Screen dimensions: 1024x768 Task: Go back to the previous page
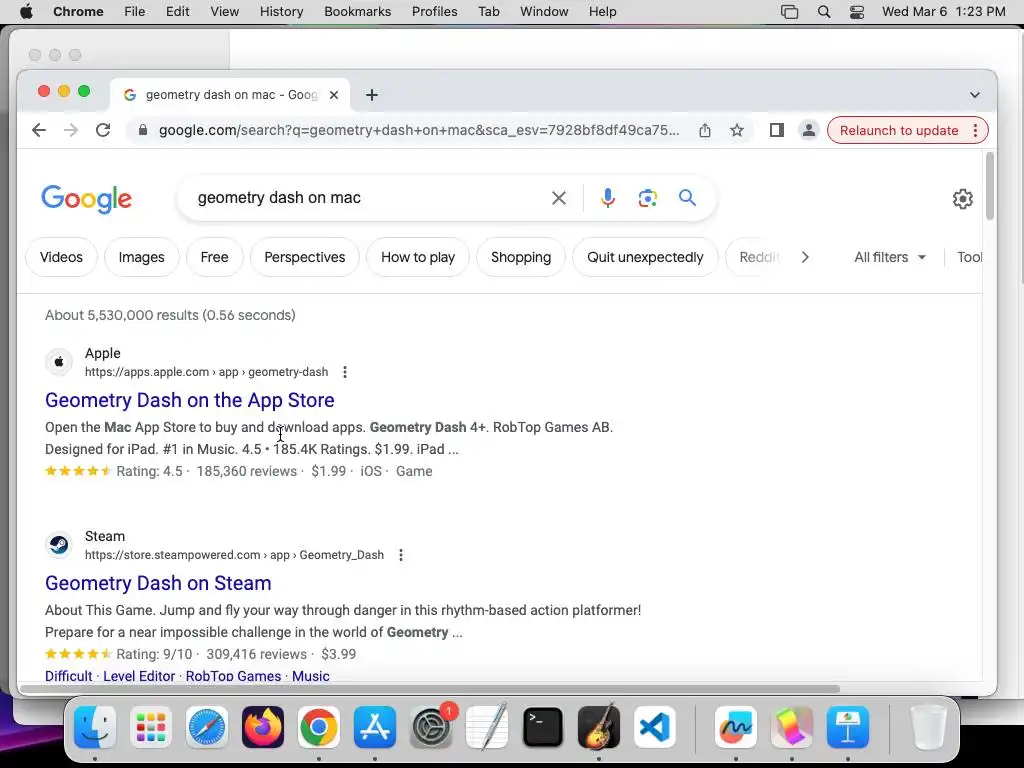[x=39, y=130]
